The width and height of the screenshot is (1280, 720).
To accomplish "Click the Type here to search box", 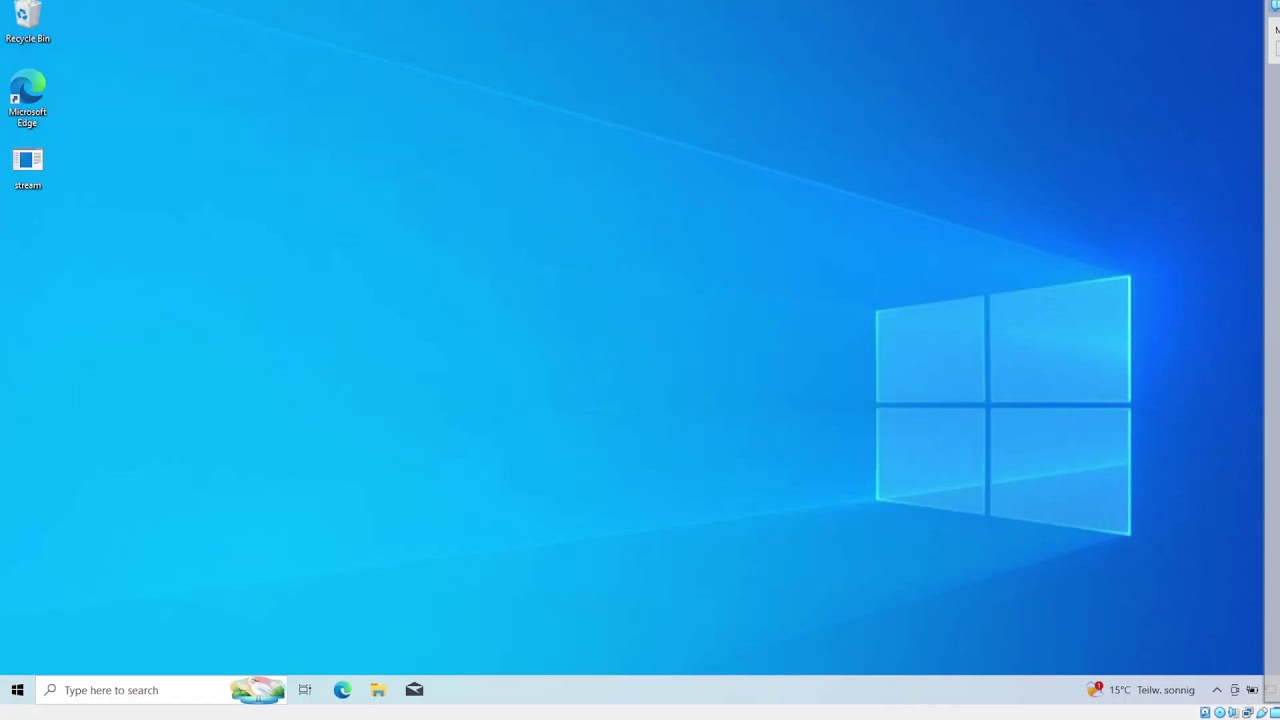I will [x=162, y=690].
